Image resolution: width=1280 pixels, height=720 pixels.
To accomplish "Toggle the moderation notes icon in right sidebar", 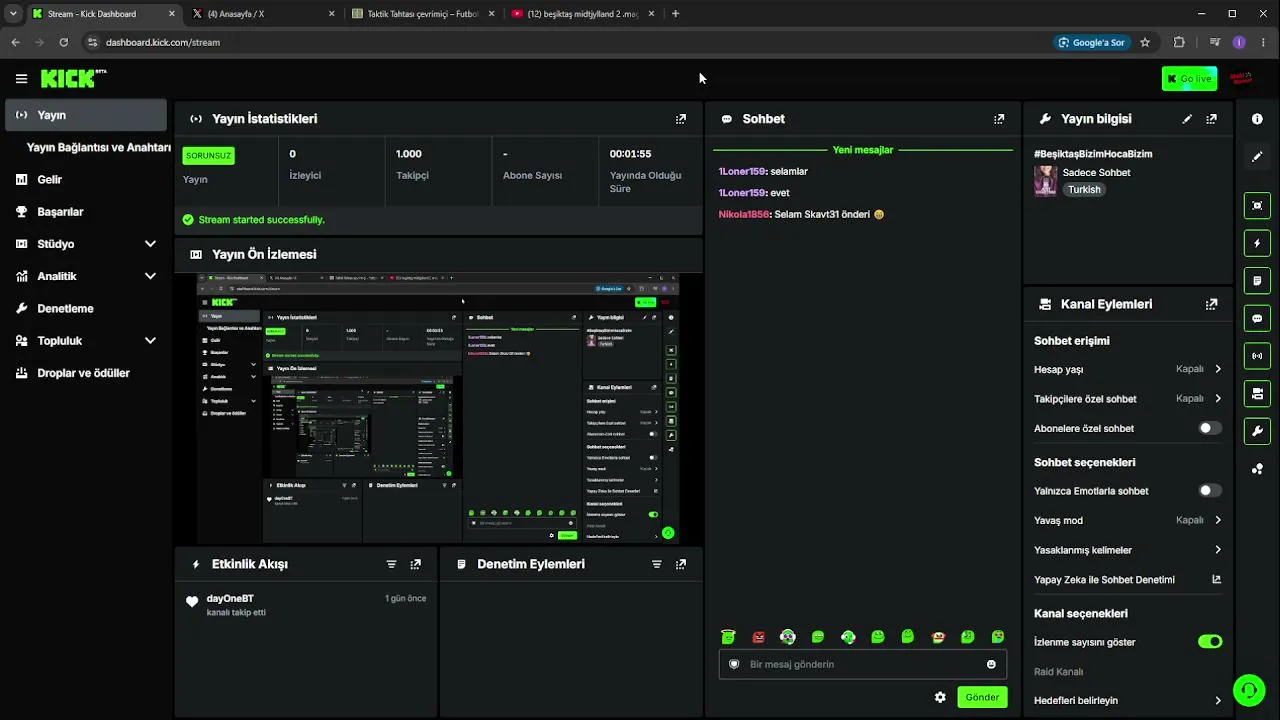I will click(x=1257, y=281).
